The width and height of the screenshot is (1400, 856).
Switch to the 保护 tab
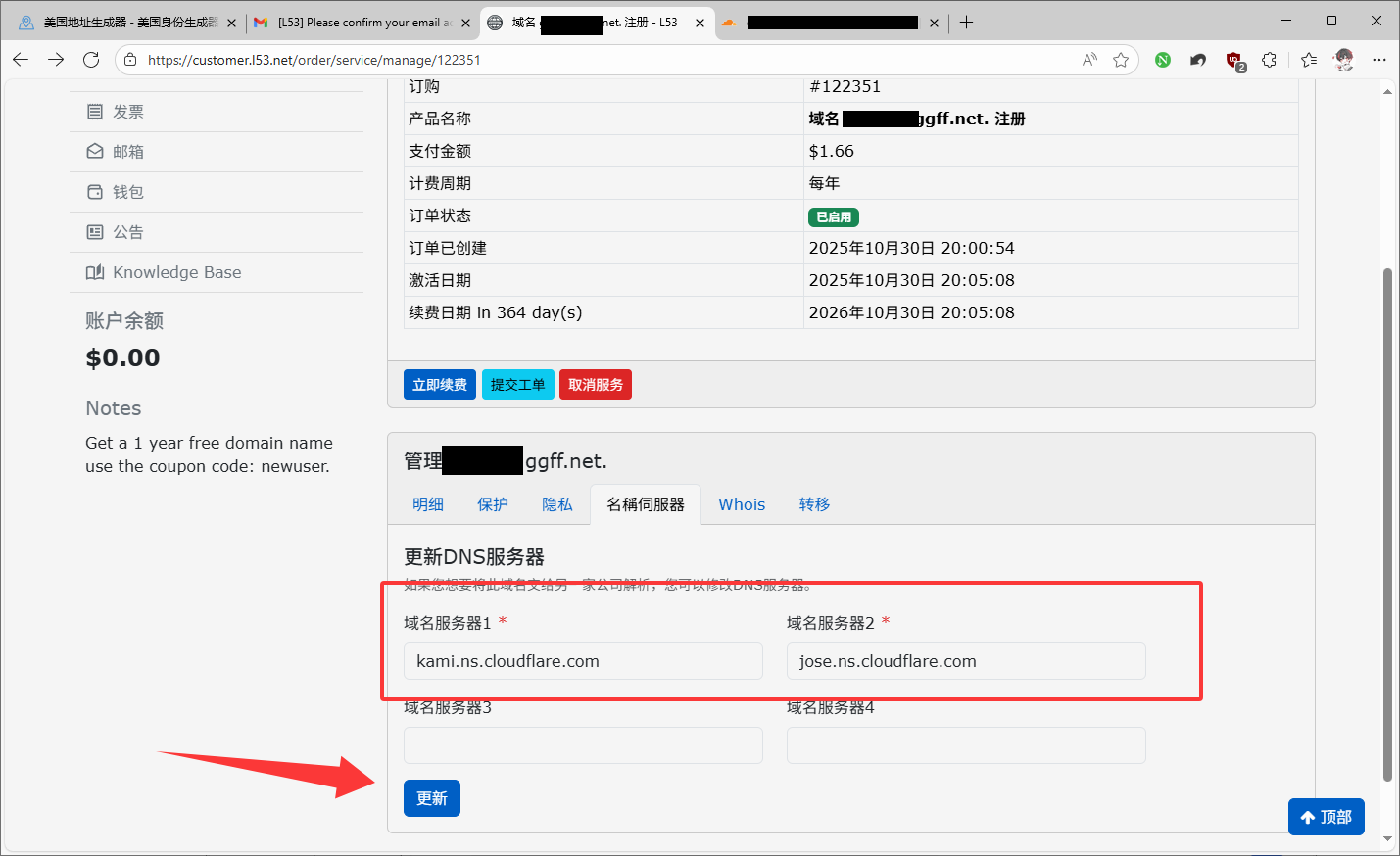coord(492,504)
